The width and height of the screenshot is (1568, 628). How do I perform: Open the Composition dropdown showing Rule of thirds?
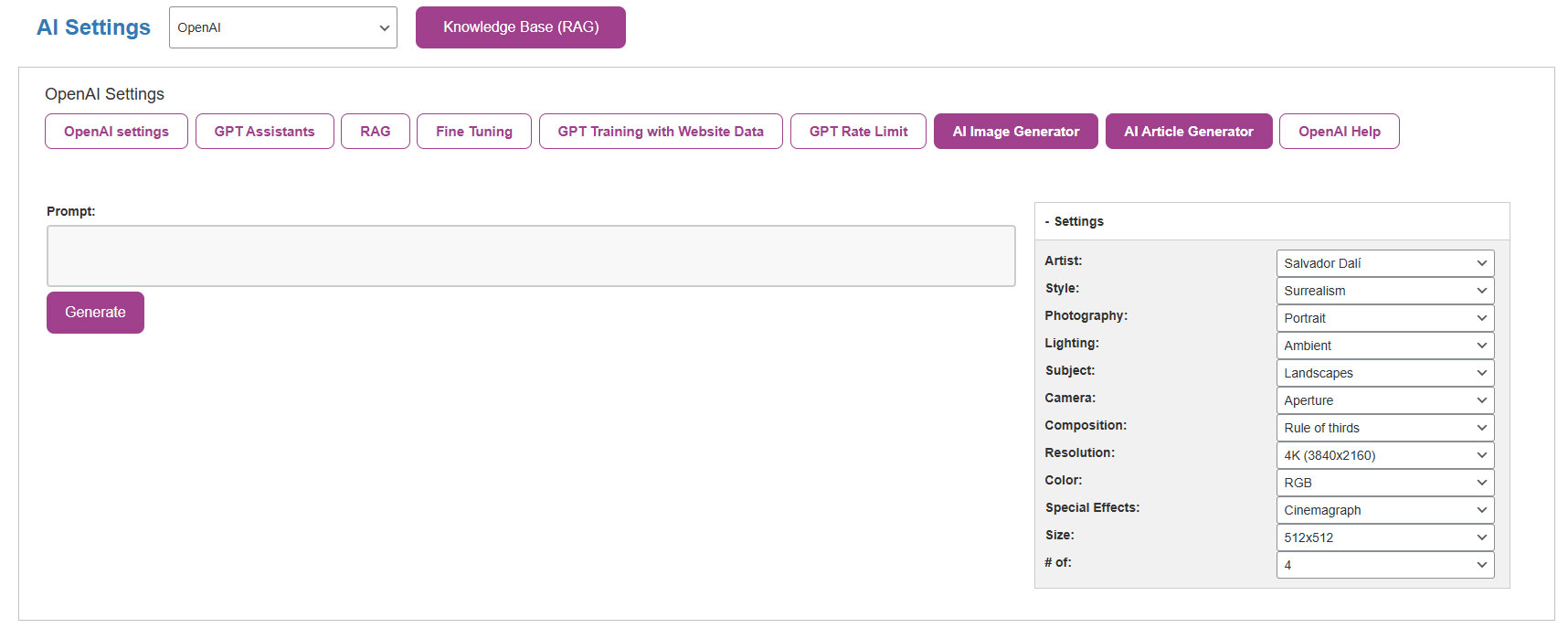pyautogui.click(x=1384, y=428)
